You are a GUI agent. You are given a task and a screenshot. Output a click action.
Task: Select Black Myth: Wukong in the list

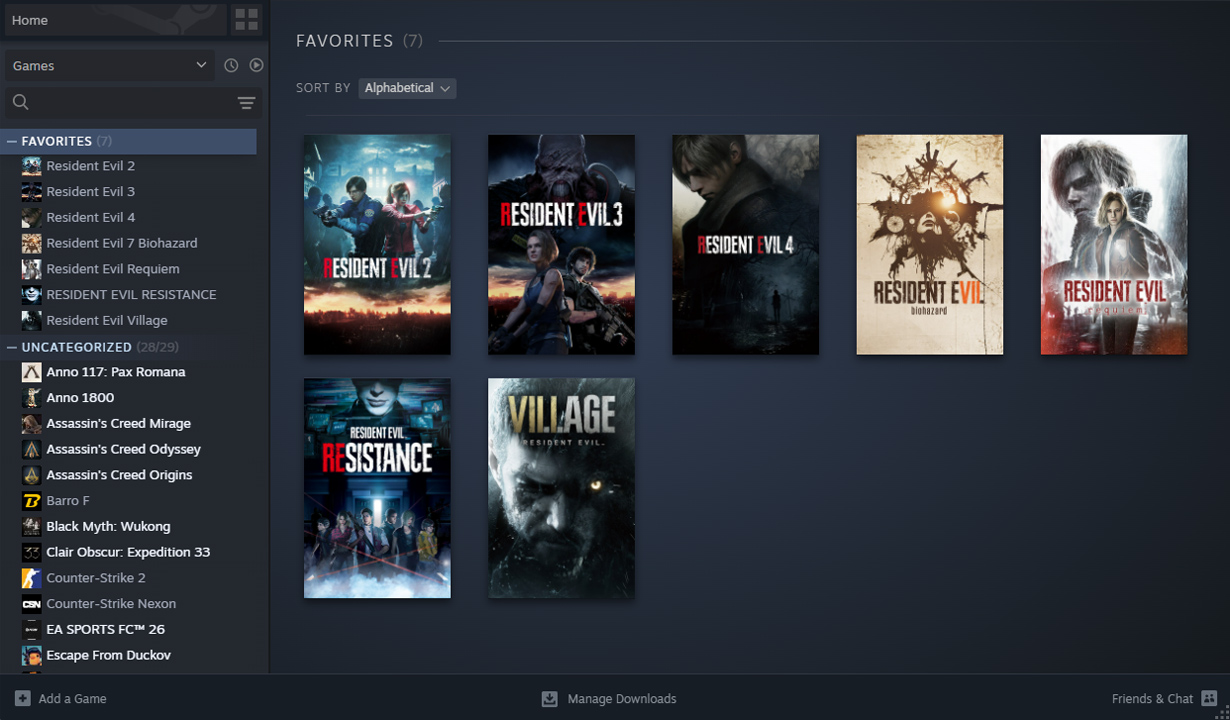tap(108, 526)
